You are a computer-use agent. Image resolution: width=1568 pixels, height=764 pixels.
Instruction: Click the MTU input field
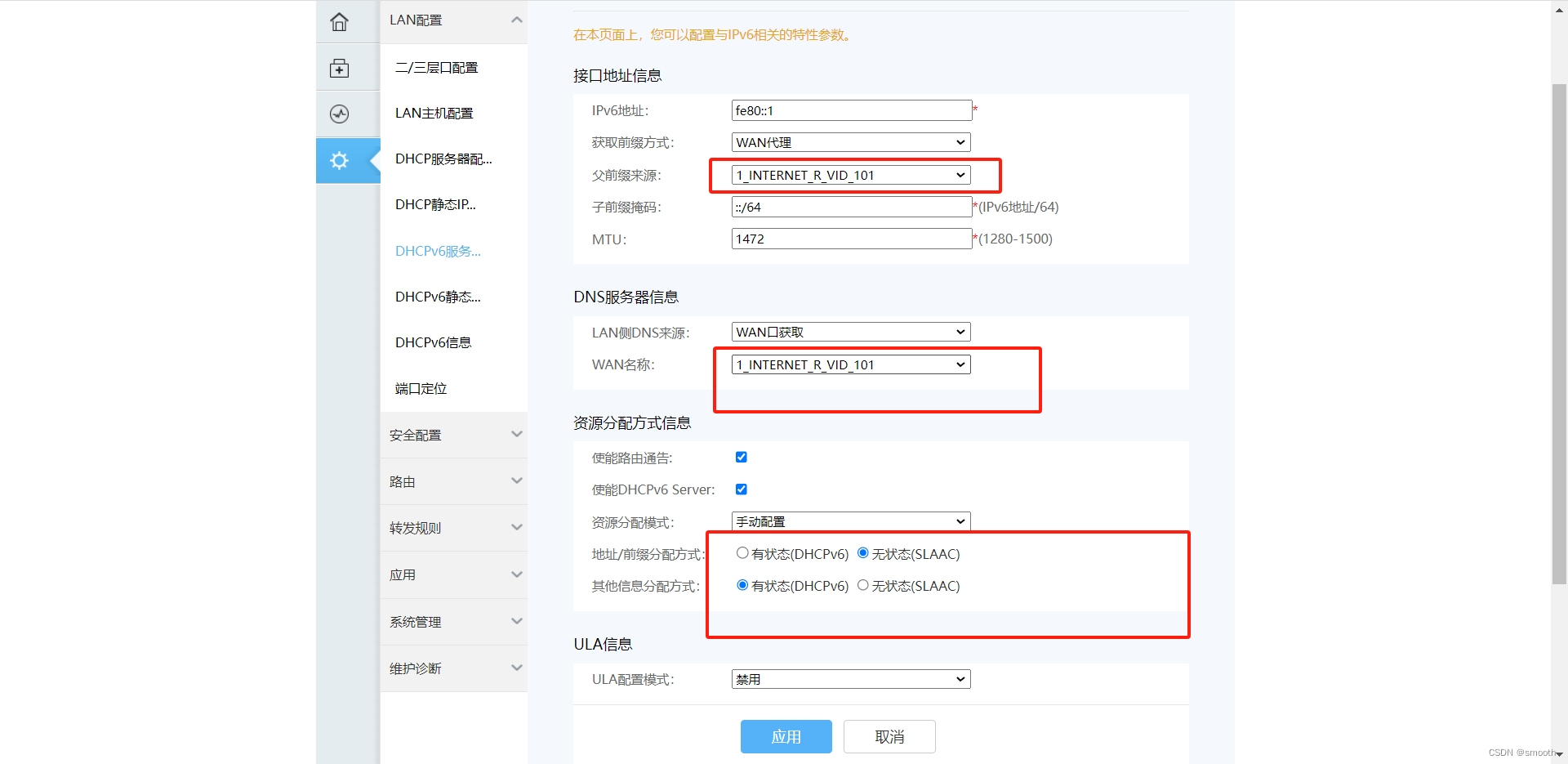point(851,239)
